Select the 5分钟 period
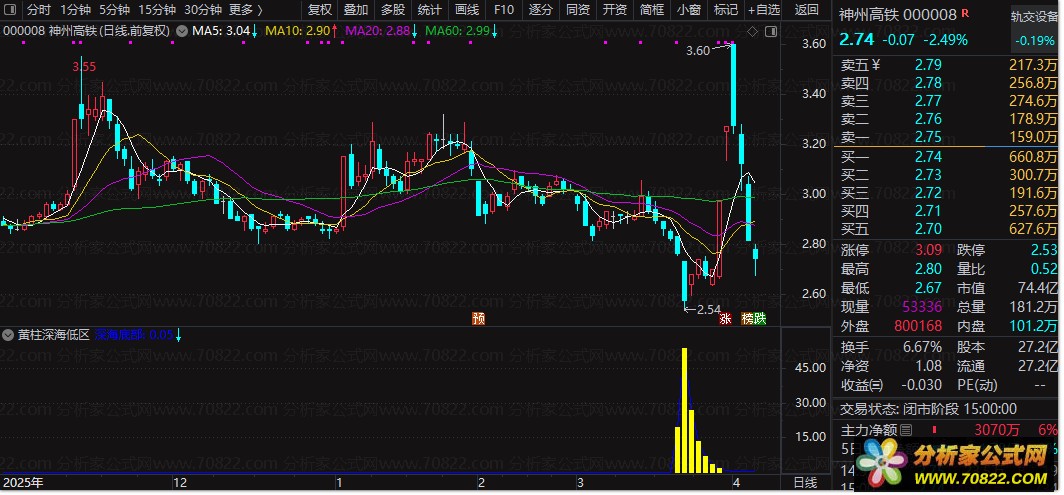This screenshot has height=495, width=1064. [114, 10]
